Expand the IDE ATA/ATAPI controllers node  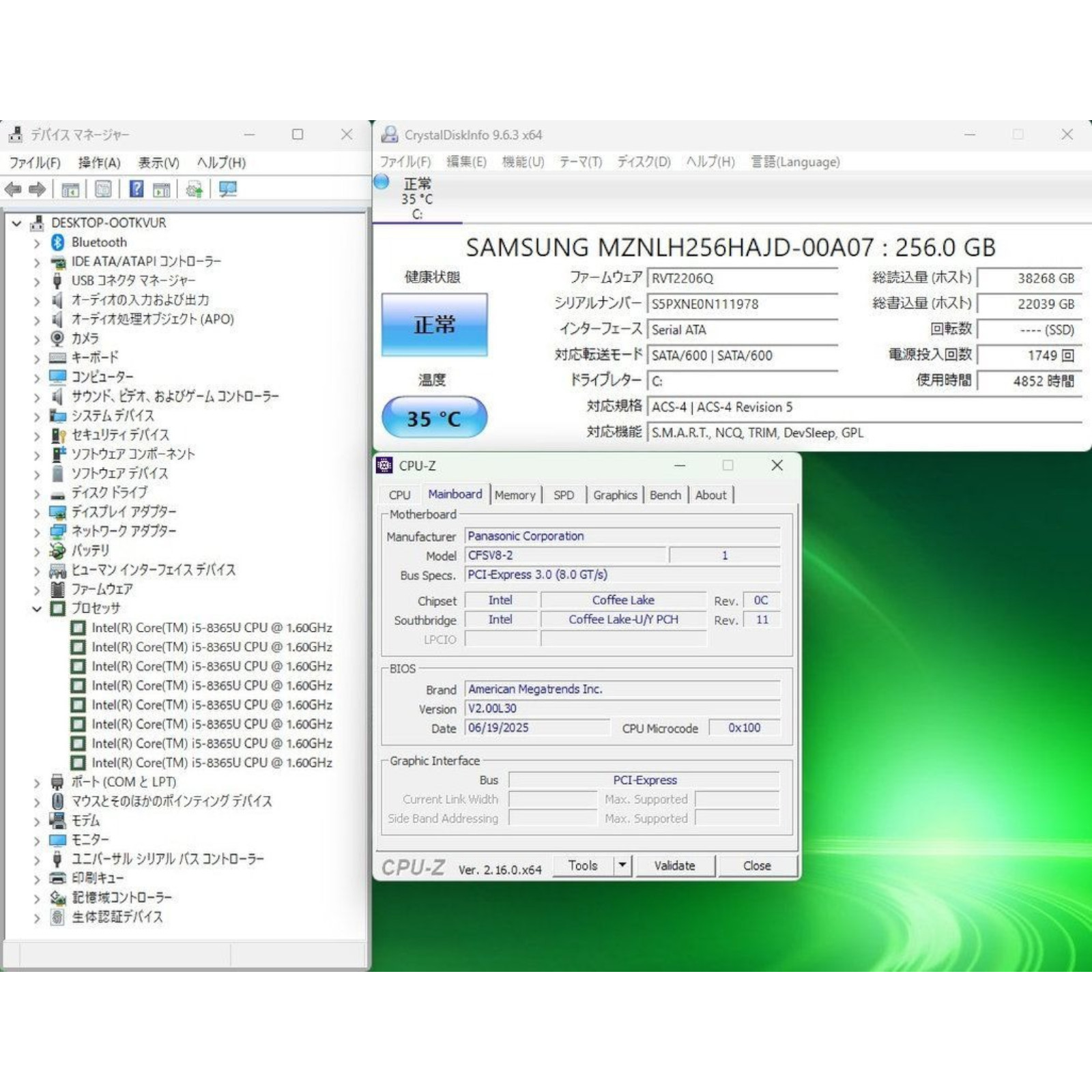(x=37, y=261)
